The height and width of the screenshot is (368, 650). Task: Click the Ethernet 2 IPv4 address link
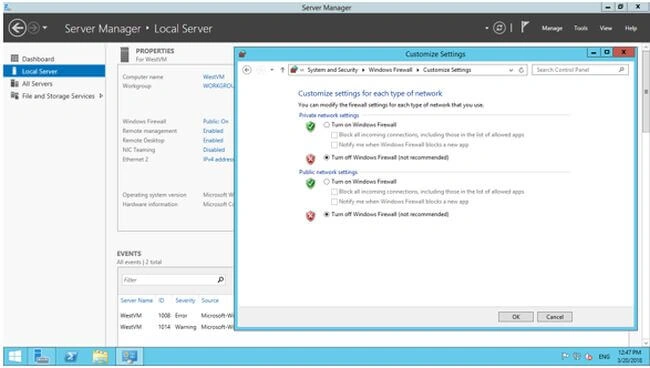coord(218,159)
